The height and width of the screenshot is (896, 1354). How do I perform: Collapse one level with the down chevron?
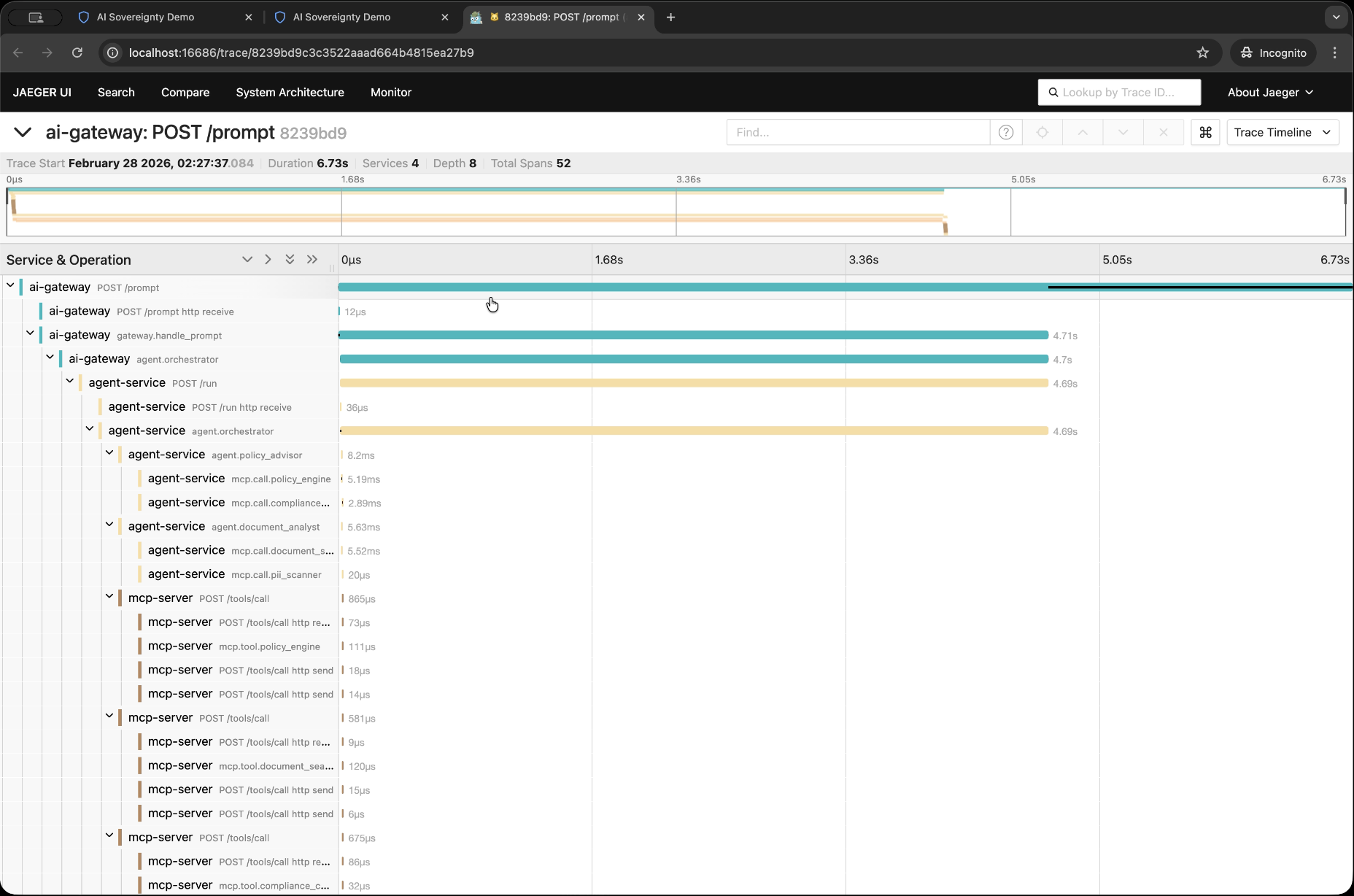(x=247, y=260)
